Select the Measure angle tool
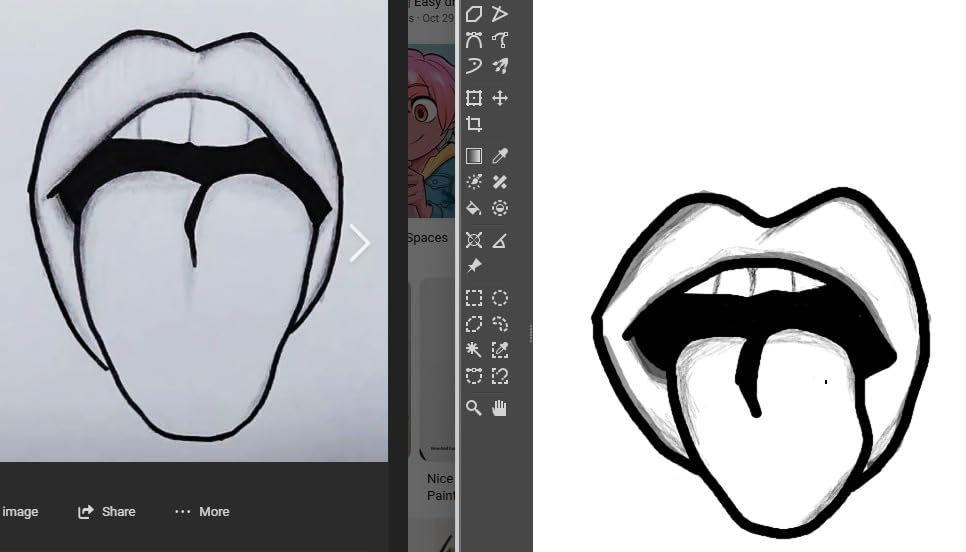The width and height of the screenshot is (966, 552). click(500, 240)
